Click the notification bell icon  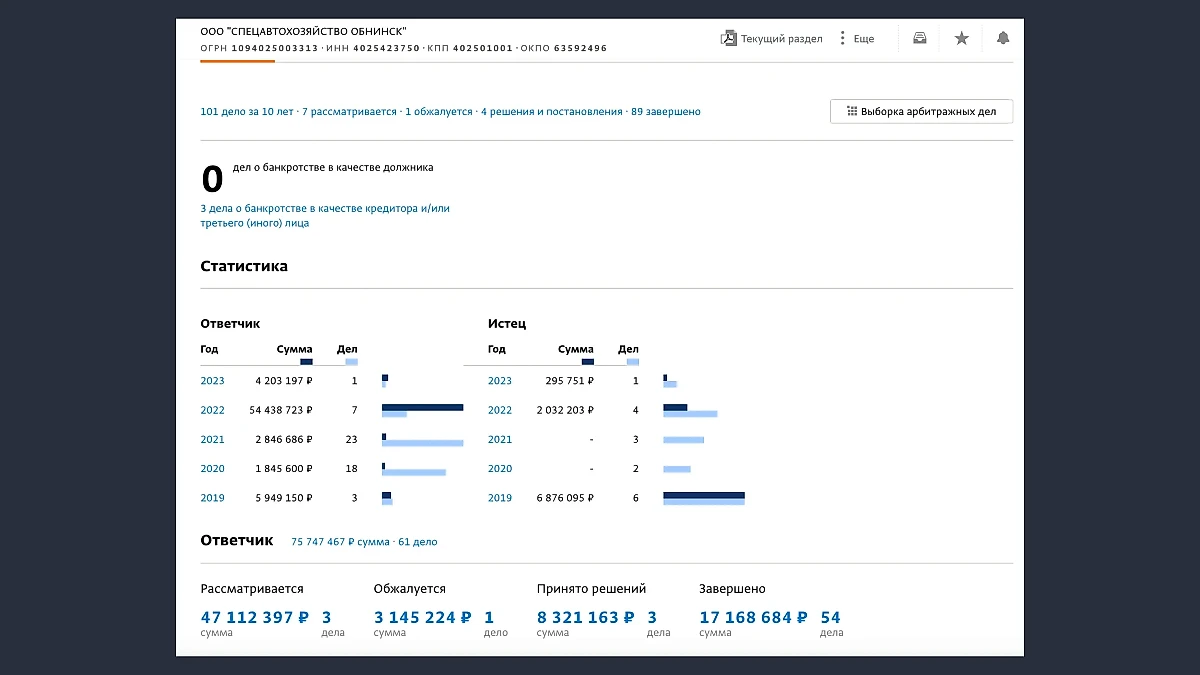coord(1003,38)
